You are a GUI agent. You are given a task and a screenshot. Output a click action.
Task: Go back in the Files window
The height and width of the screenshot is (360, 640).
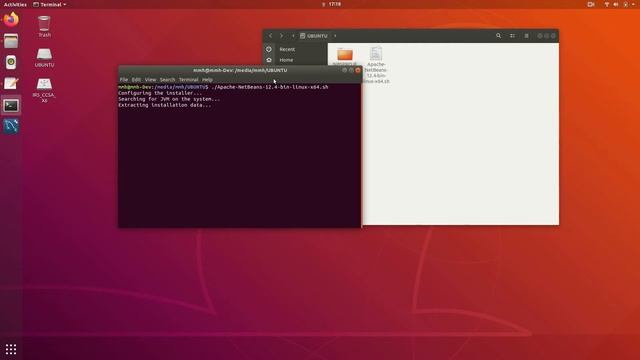(x=270, y=36)
